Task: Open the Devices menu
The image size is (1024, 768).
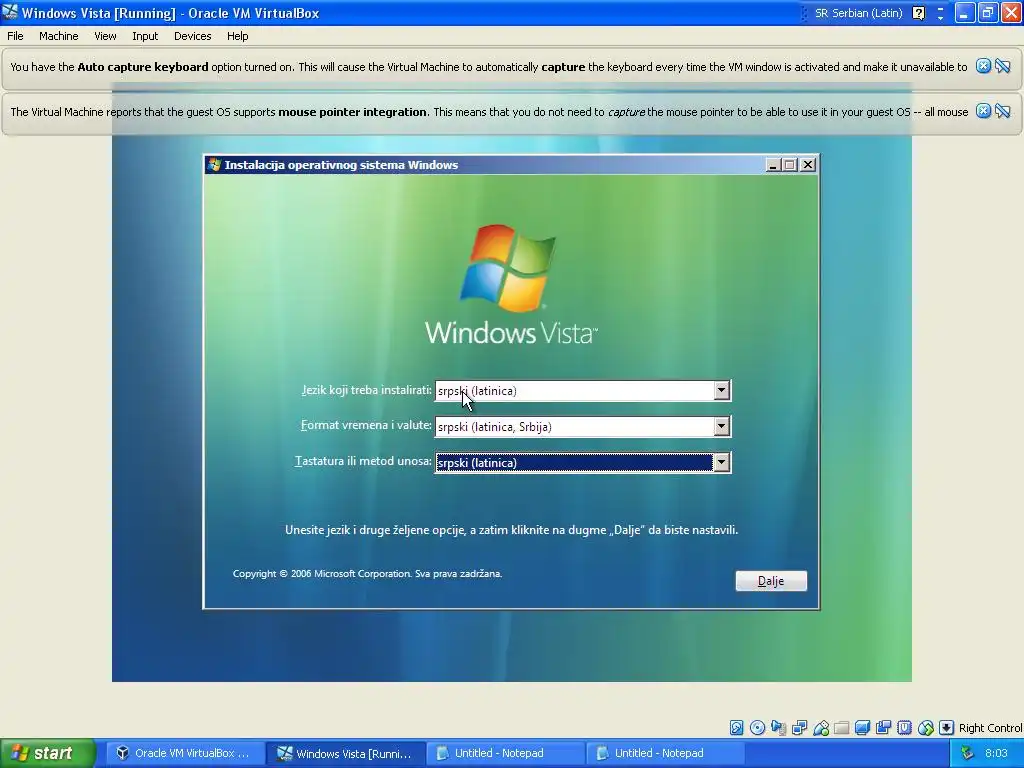Action: tap(193, 36)
